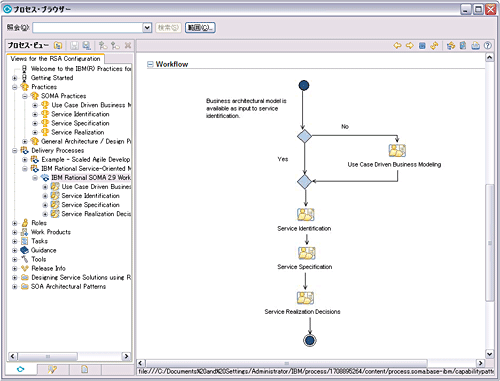Viewport: 500px width, 381px height.
Task: Open the Service Identification activity icon in workflow
Action: point(305,215)
